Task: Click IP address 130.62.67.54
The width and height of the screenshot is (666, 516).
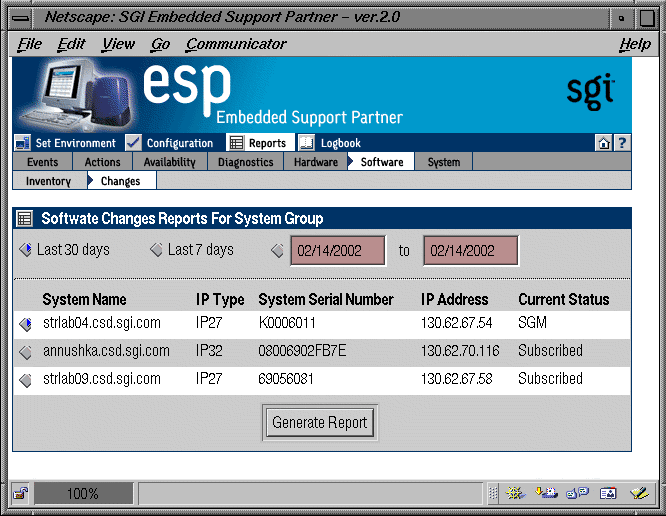Action: [457, 323]
